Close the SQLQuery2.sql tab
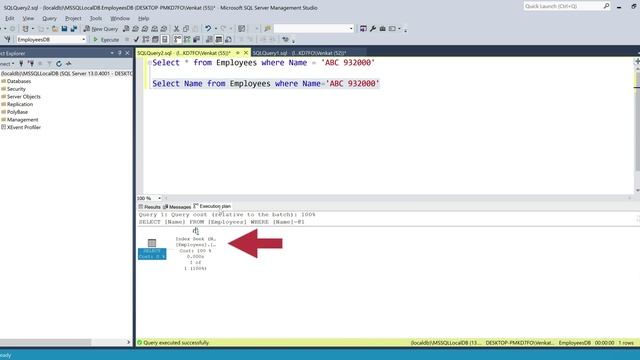640x360 pixels. 246,53
